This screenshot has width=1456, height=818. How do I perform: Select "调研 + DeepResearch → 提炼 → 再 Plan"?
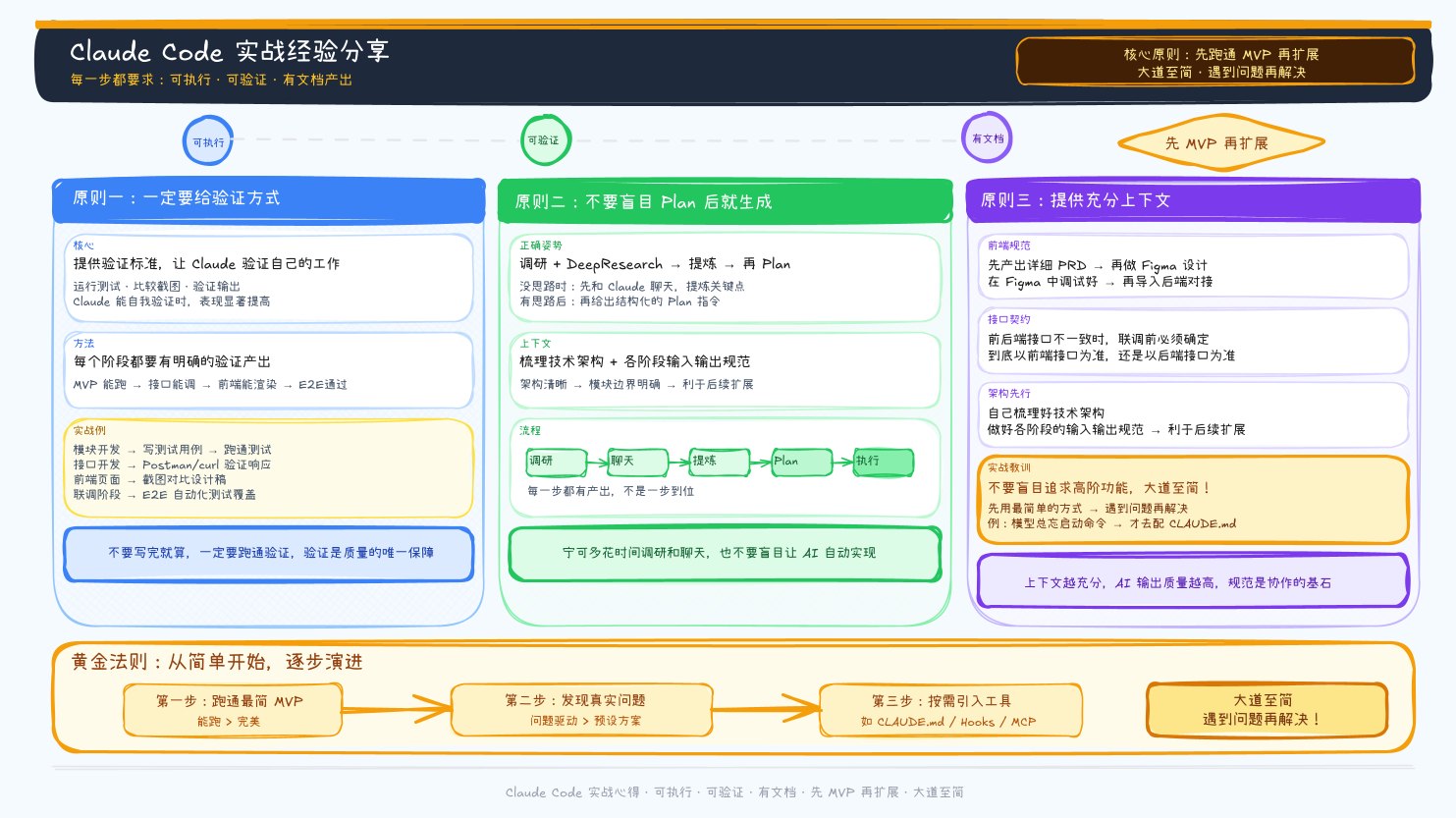tap(655, 263)
